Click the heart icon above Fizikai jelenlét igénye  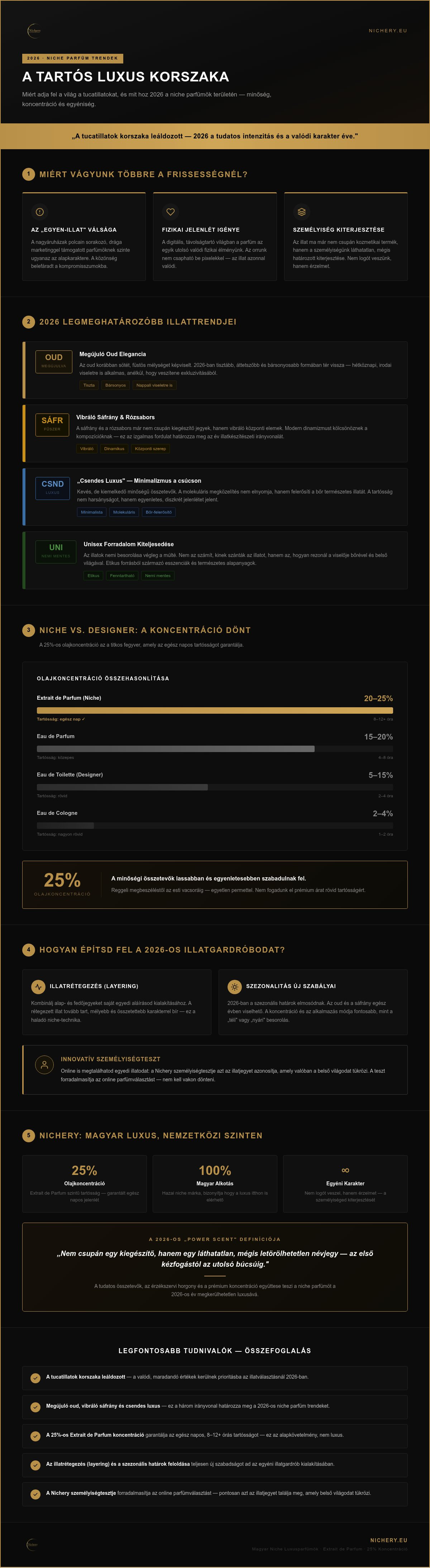(170, 212)
